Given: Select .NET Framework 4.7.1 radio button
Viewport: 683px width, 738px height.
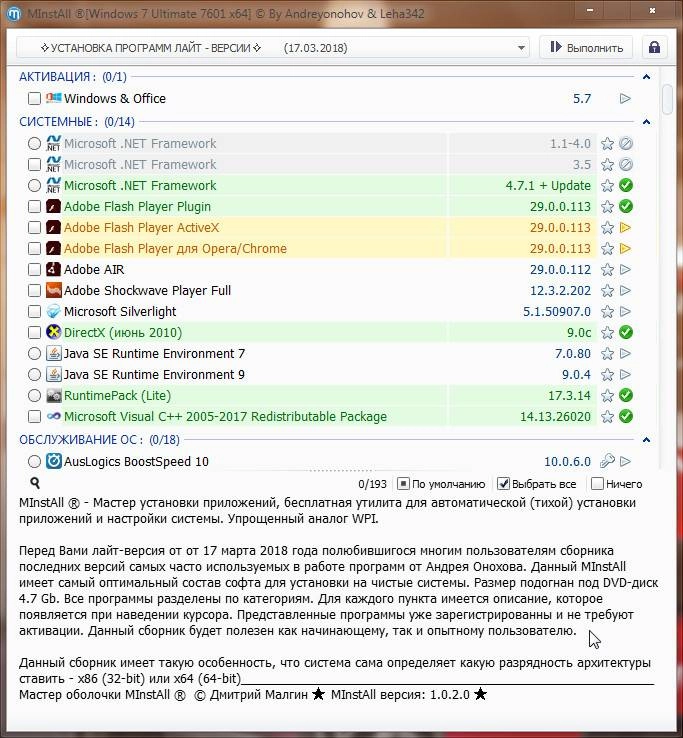Looking at the screenshot, I should pos(34,185).
